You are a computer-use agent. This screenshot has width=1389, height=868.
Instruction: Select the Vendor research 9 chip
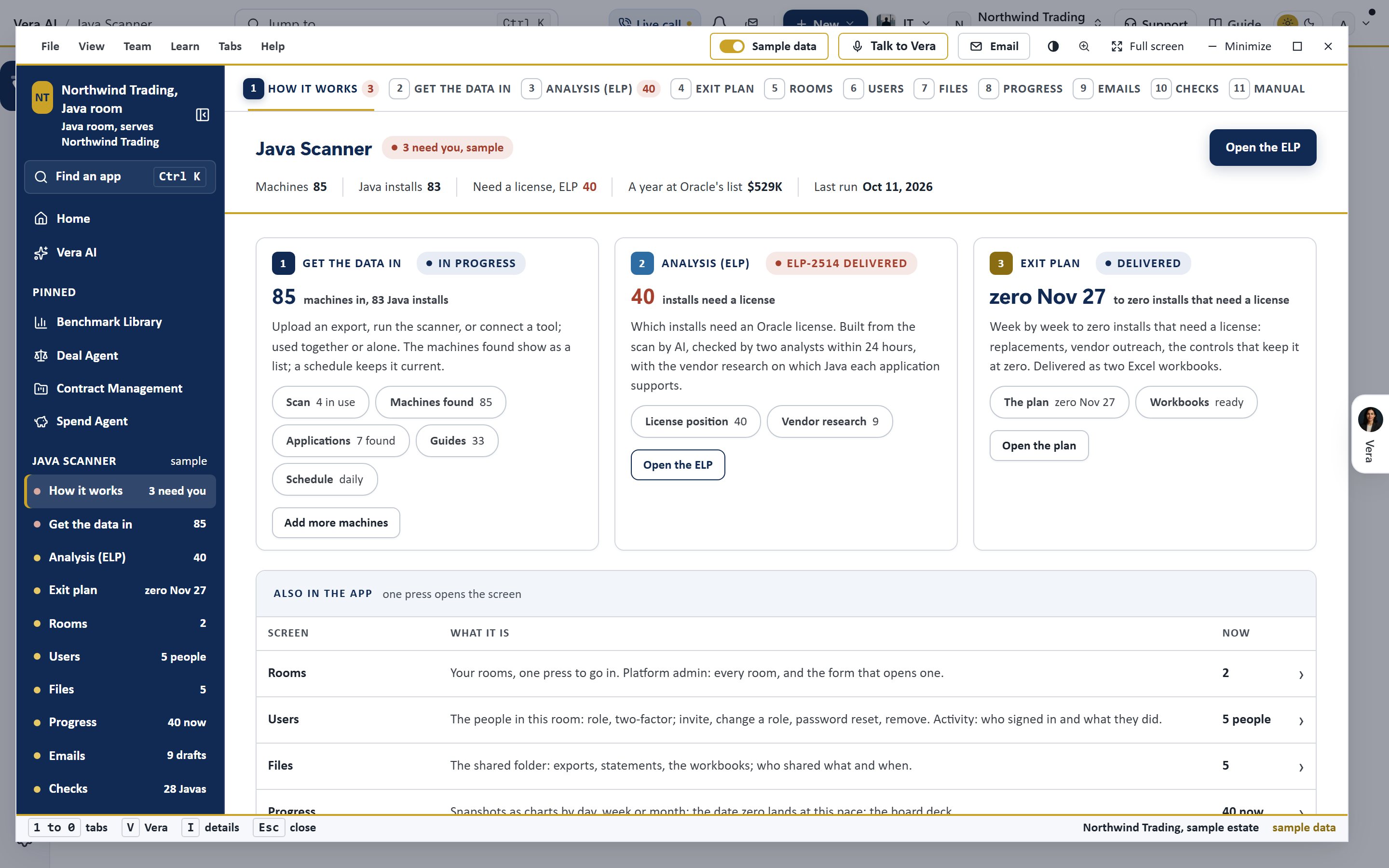tap(830, 422)
